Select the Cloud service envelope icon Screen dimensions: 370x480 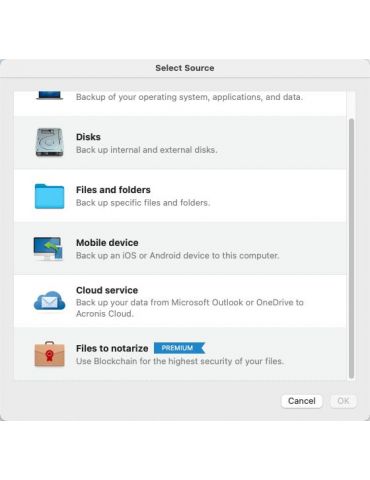pyautogui.click(x=49, y=301)
